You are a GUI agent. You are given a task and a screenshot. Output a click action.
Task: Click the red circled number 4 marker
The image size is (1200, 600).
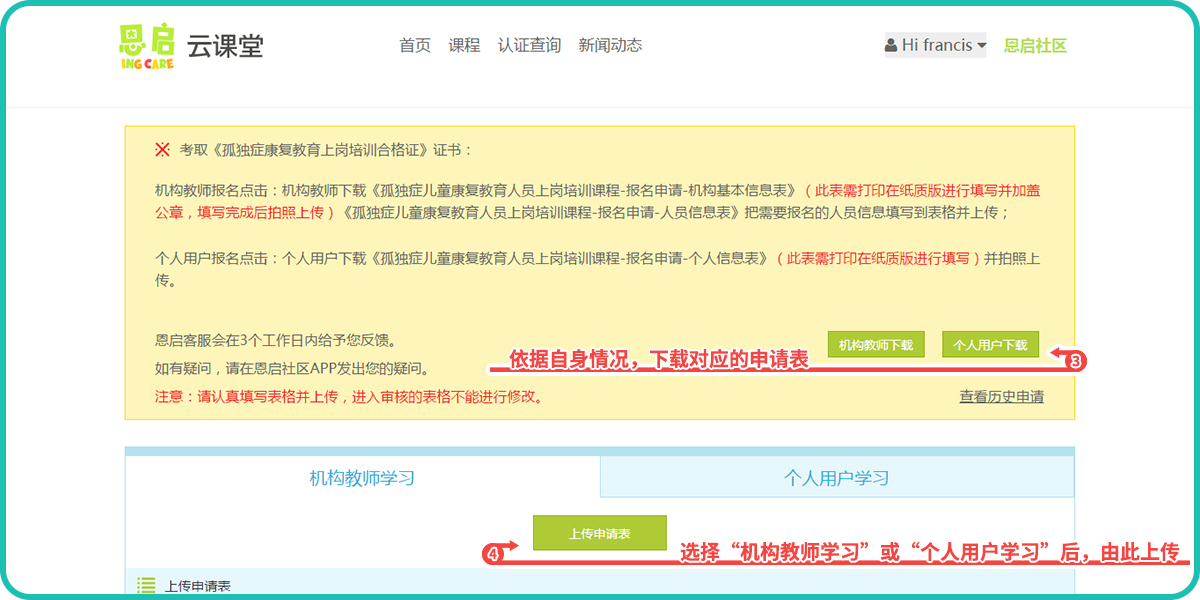click(x=492, y=553)
